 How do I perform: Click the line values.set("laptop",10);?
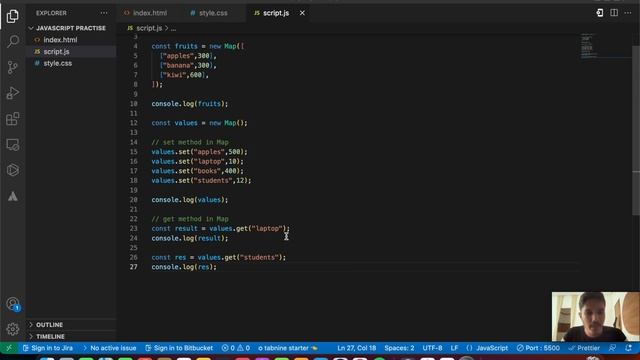pyautogui.click(x=198, y=161)
